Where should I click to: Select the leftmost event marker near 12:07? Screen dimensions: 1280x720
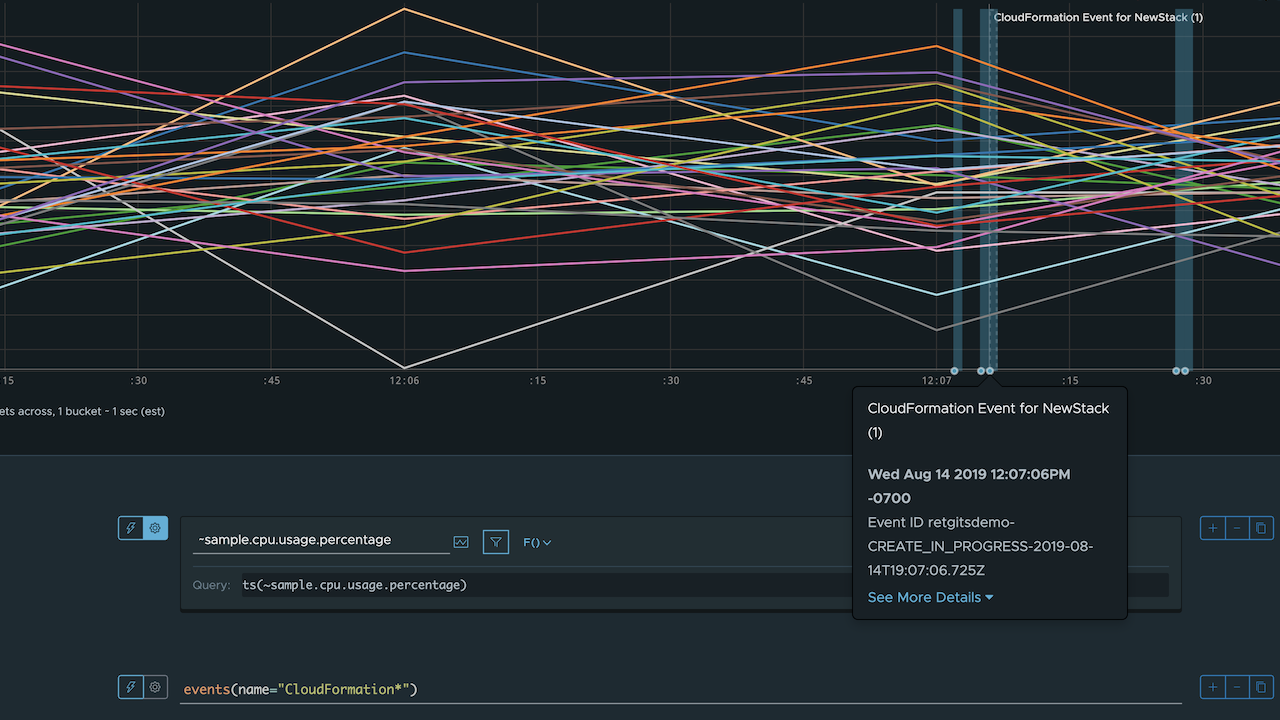coord(955,371)
